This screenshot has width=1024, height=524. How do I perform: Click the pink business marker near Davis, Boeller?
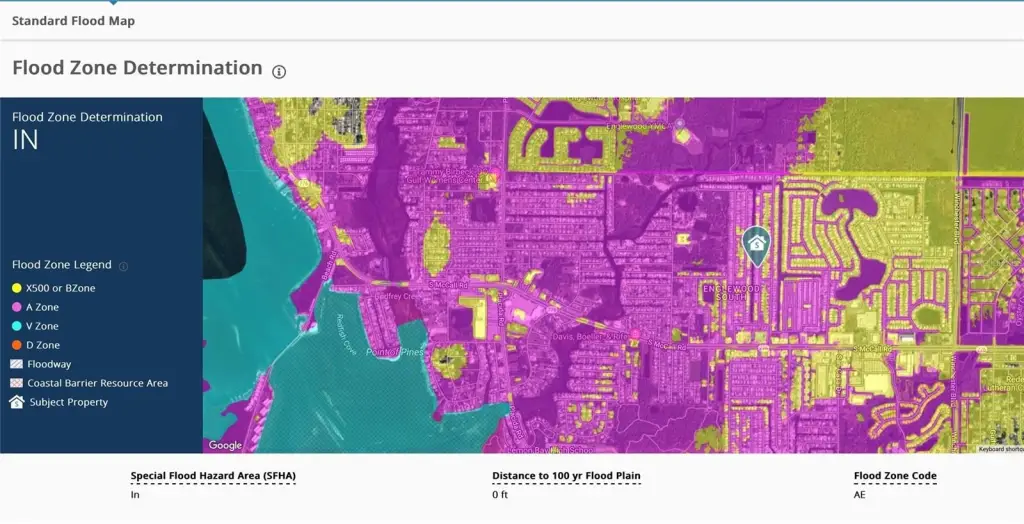pyautogui.click(x=634, y=334)
